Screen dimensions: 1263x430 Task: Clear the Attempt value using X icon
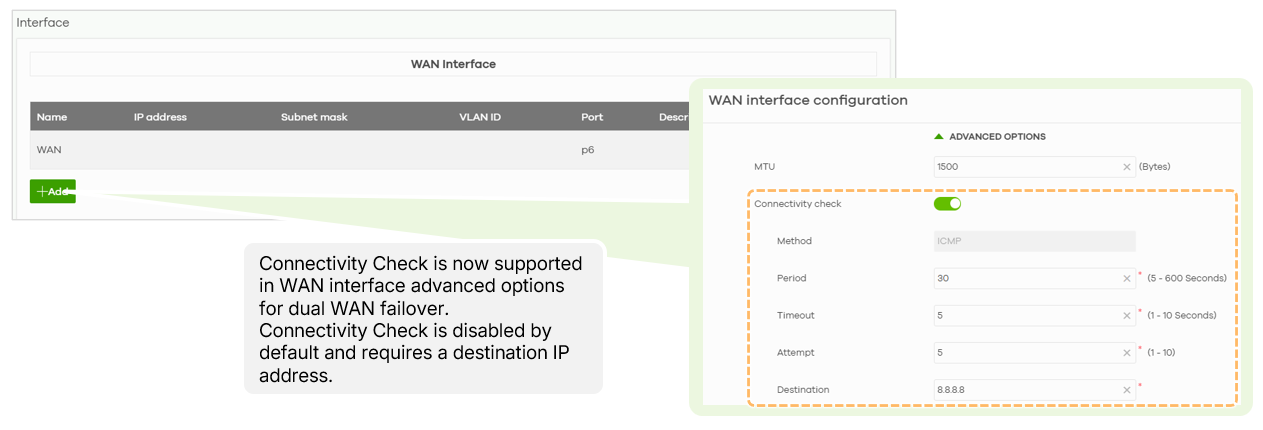[1127, 352]
